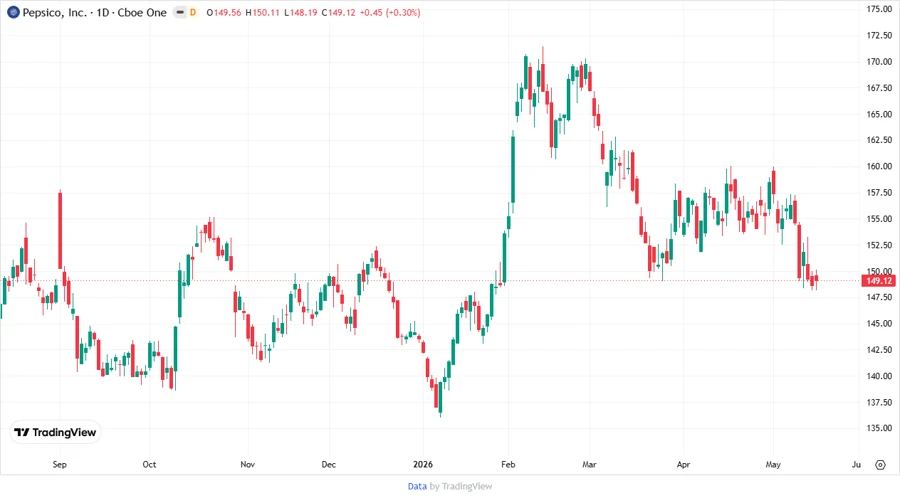Click the O149.56 open value
The image size is (900, 498).
click(x=224, y=12)
